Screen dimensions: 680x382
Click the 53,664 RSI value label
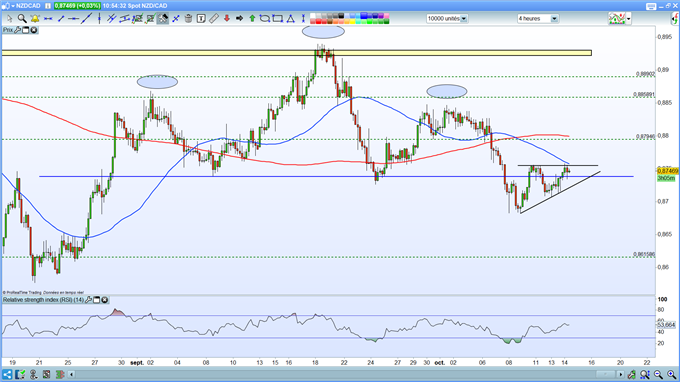pyautogui.click(x=666, y=325)
